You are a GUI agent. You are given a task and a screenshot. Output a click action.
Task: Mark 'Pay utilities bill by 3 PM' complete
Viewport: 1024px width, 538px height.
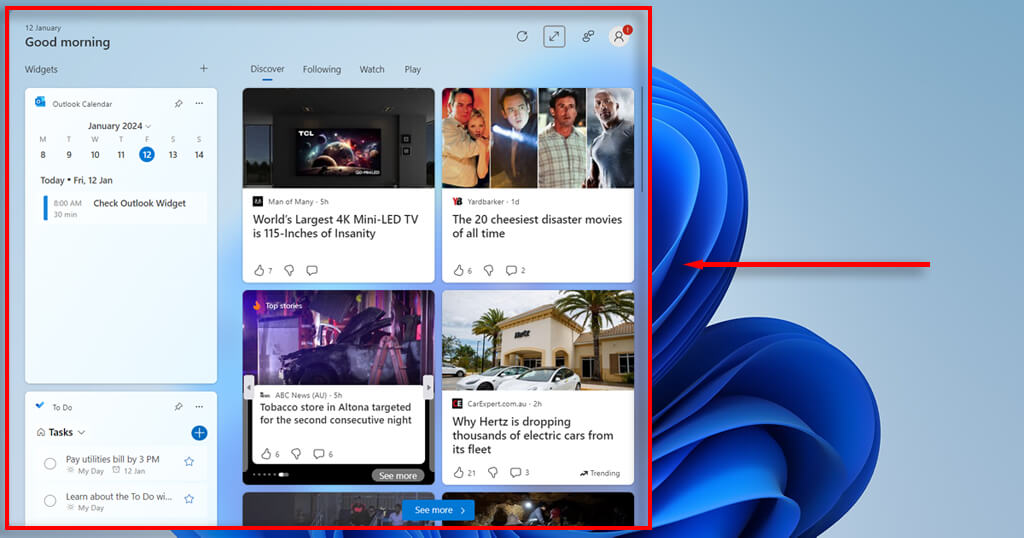coord(50,463)
